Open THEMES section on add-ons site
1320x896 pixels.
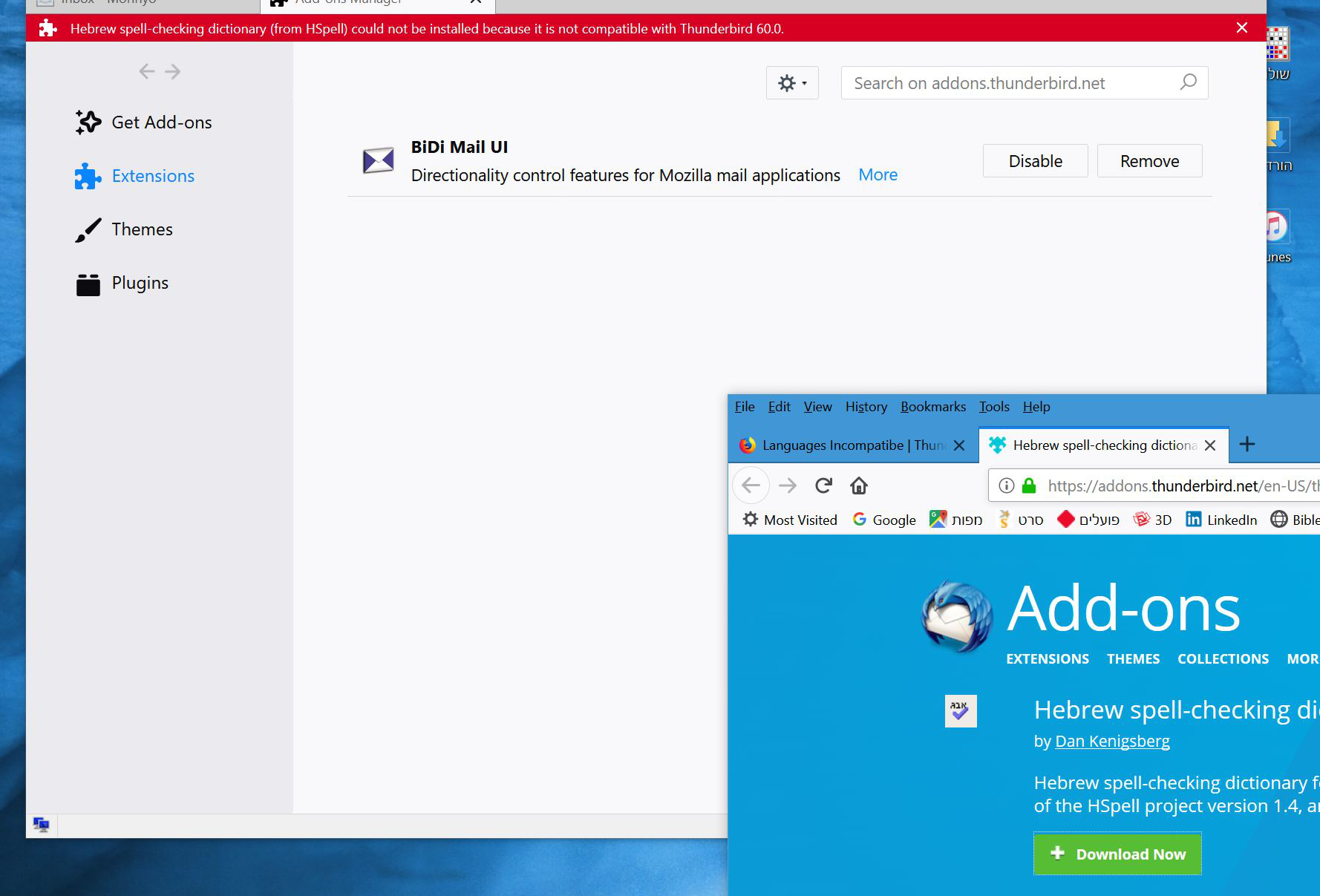click(x=1133, y=659)
